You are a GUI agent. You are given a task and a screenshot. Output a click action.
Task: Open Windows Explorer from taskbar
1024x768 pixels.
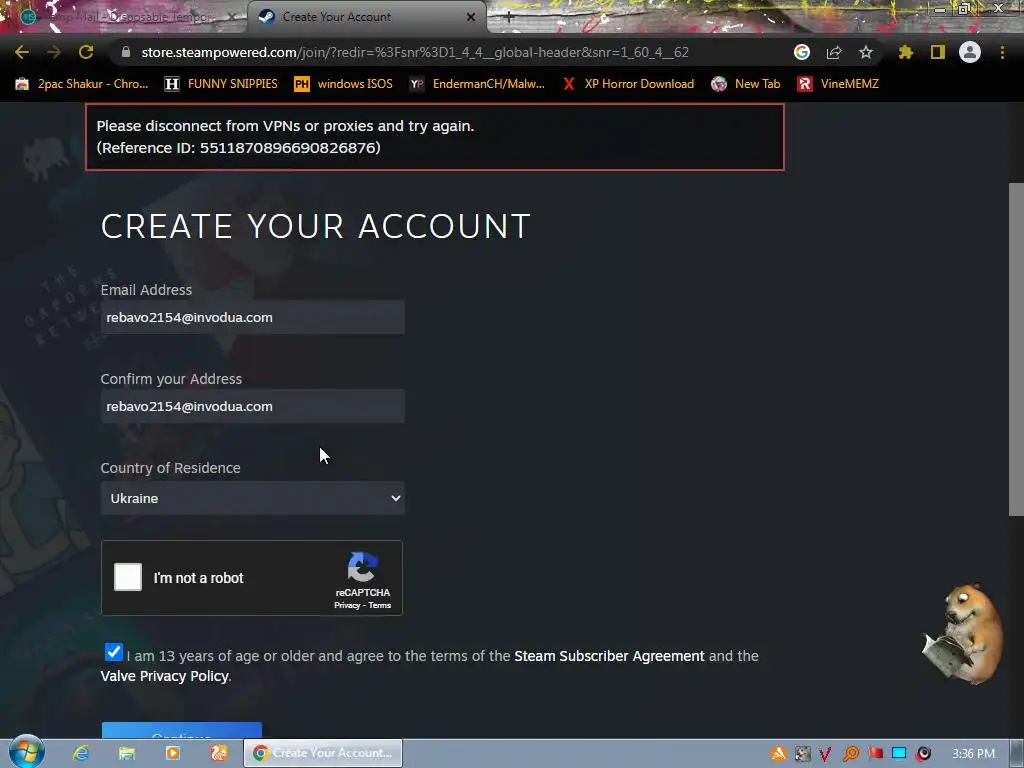(127, 753)
